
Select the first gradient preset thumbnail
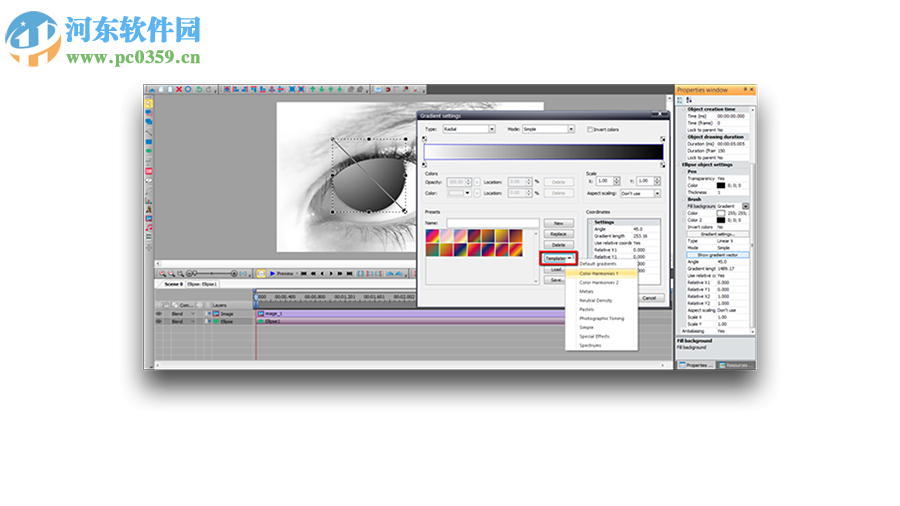pos(432,236)
